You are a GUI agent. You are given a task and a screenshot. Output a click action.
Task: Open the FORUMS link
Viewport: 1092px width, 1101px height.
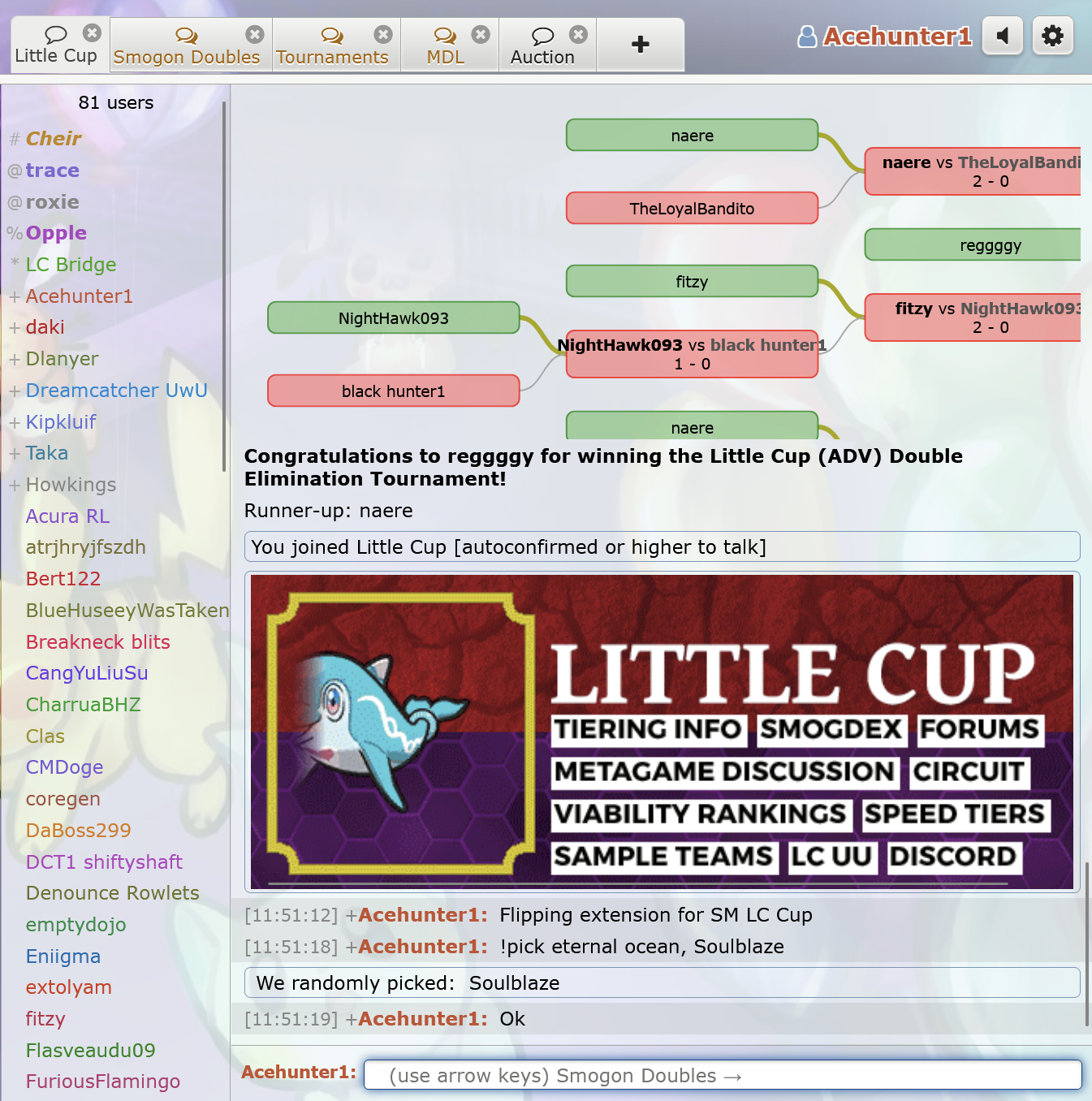(x=980, y=729)
